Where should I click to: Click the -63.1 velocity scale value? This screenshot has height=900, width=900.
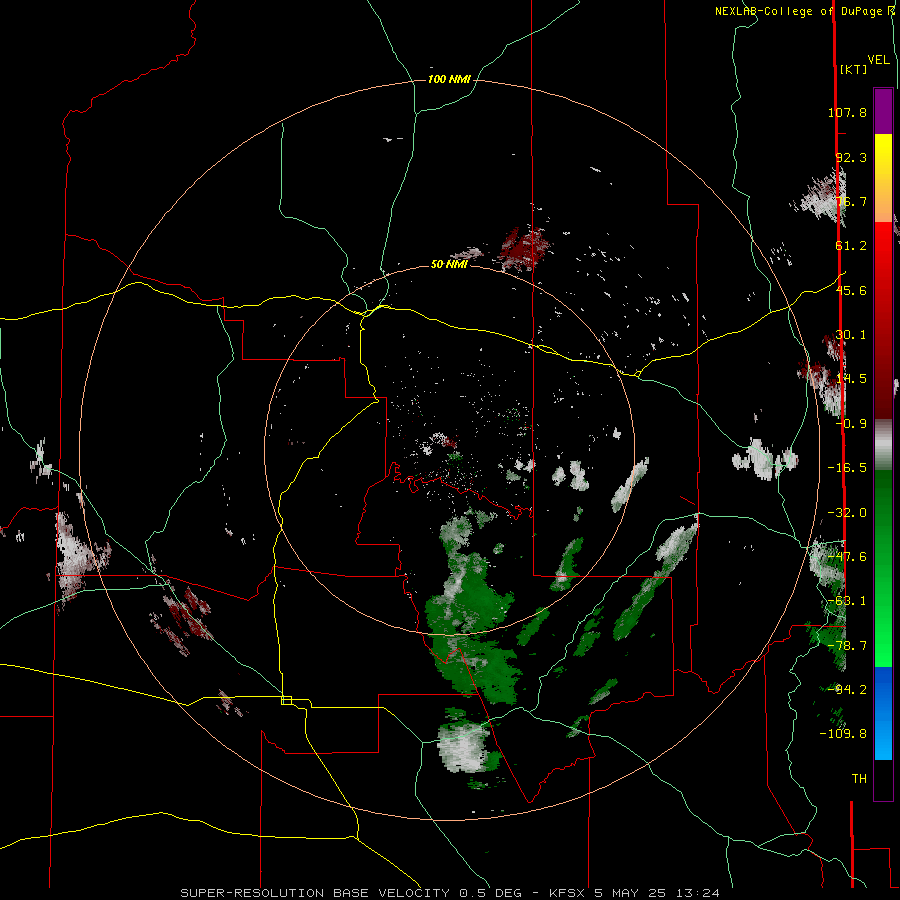click(847, 601)
